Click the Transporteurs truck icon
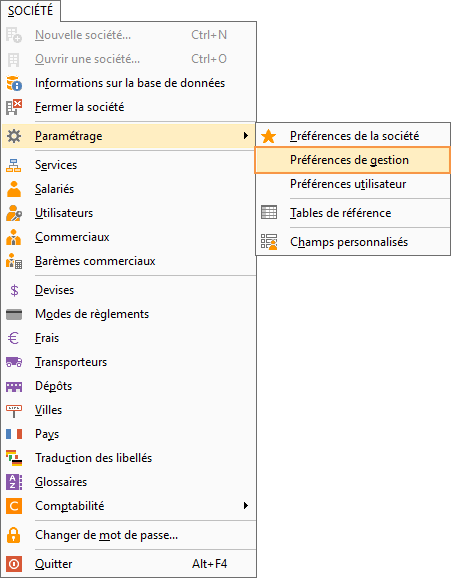The width and height of the screenshot is (451, 578). pos(14,362)
